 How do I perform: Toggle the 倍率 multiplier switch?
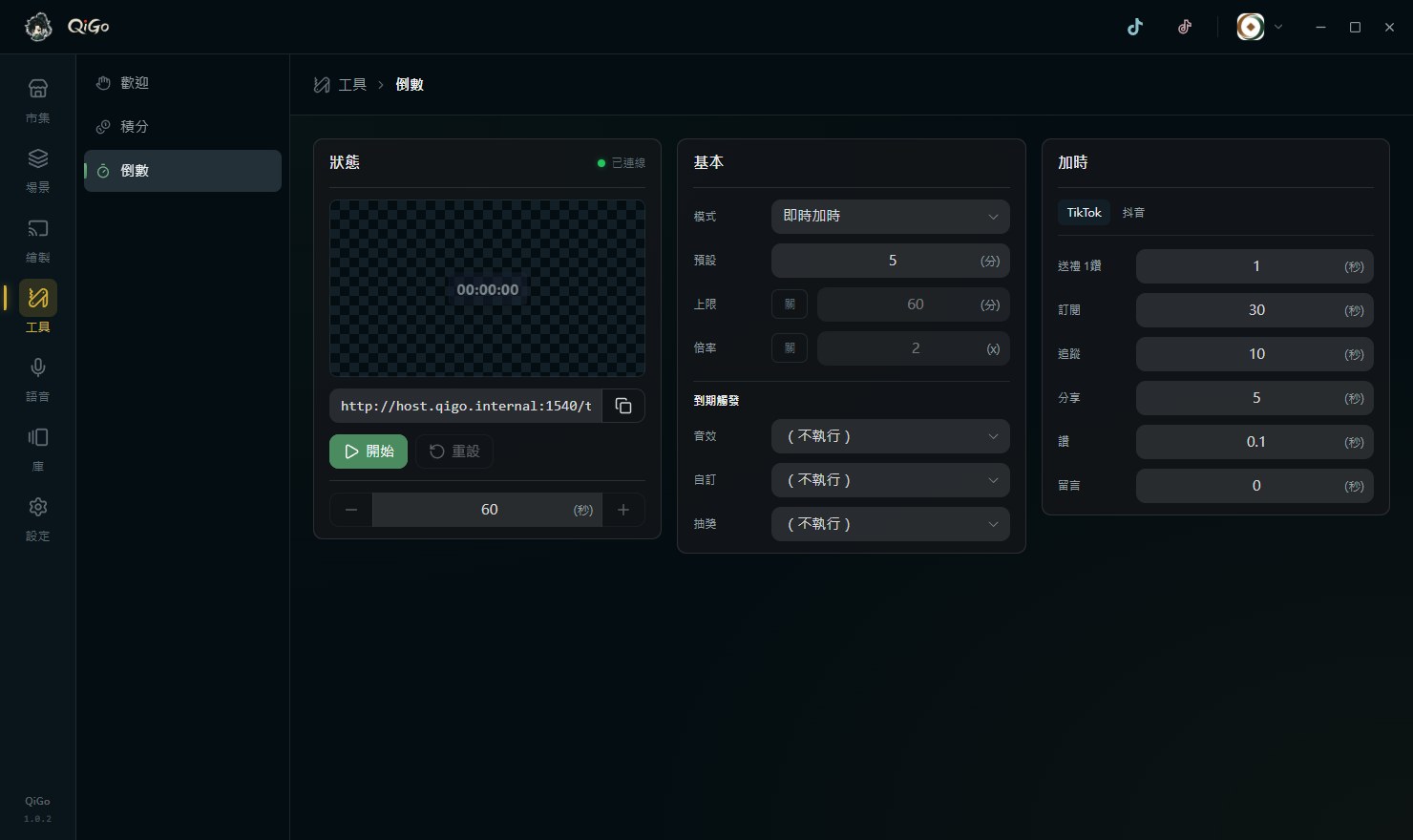(x=790, y=348)
